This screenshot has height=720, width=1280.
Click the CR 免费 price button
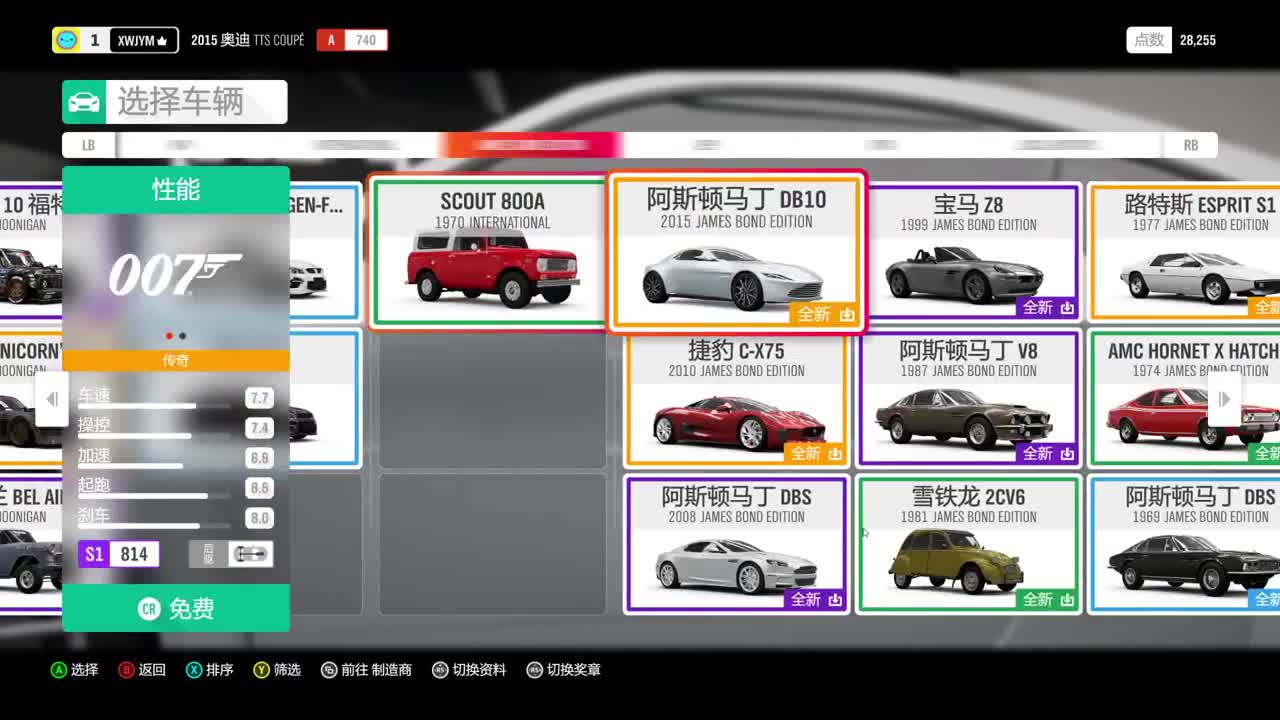coord(176,608)
